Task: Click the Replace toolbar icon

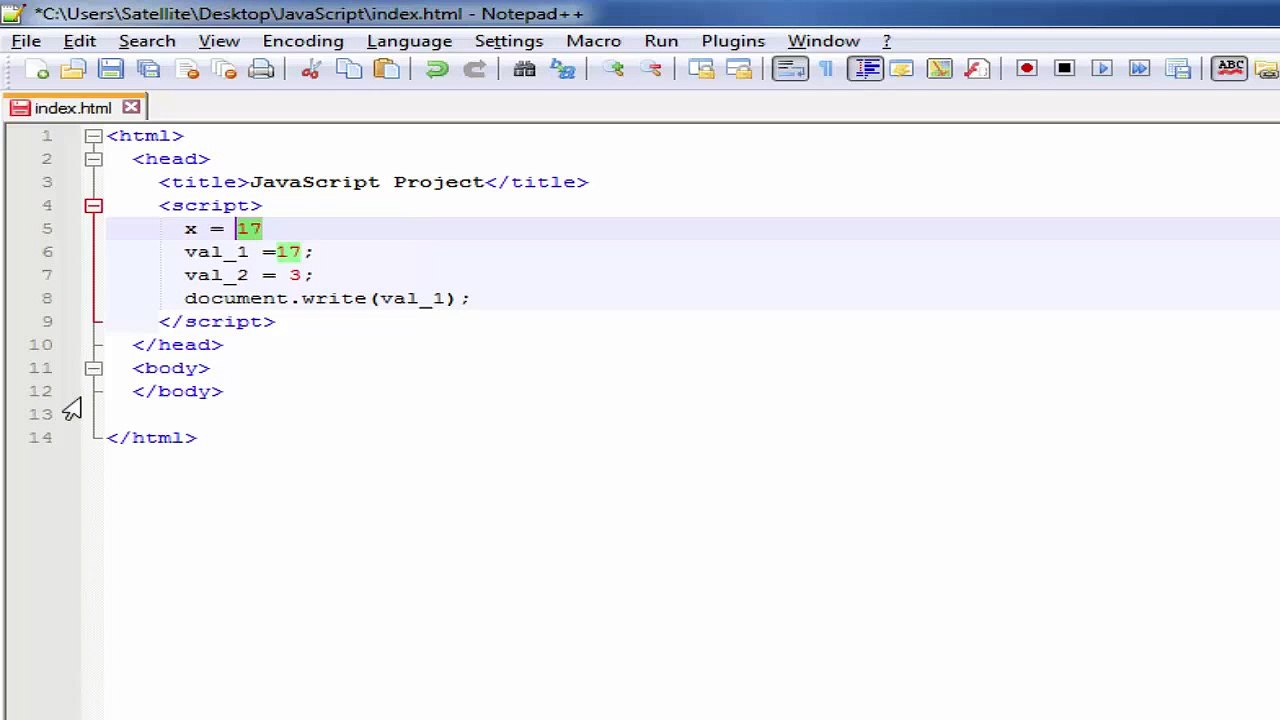Action: coord(563,69)
